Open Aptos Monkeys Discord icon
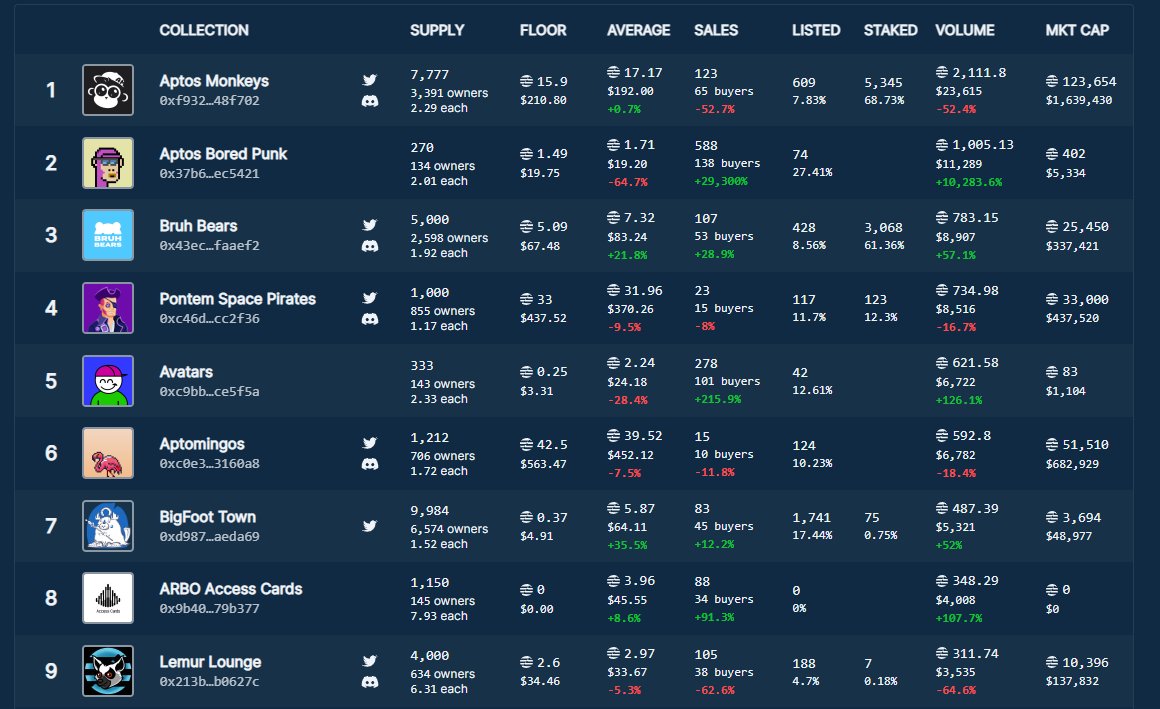This screenshot has height=709, width=1160. click(x=370, y=101)
